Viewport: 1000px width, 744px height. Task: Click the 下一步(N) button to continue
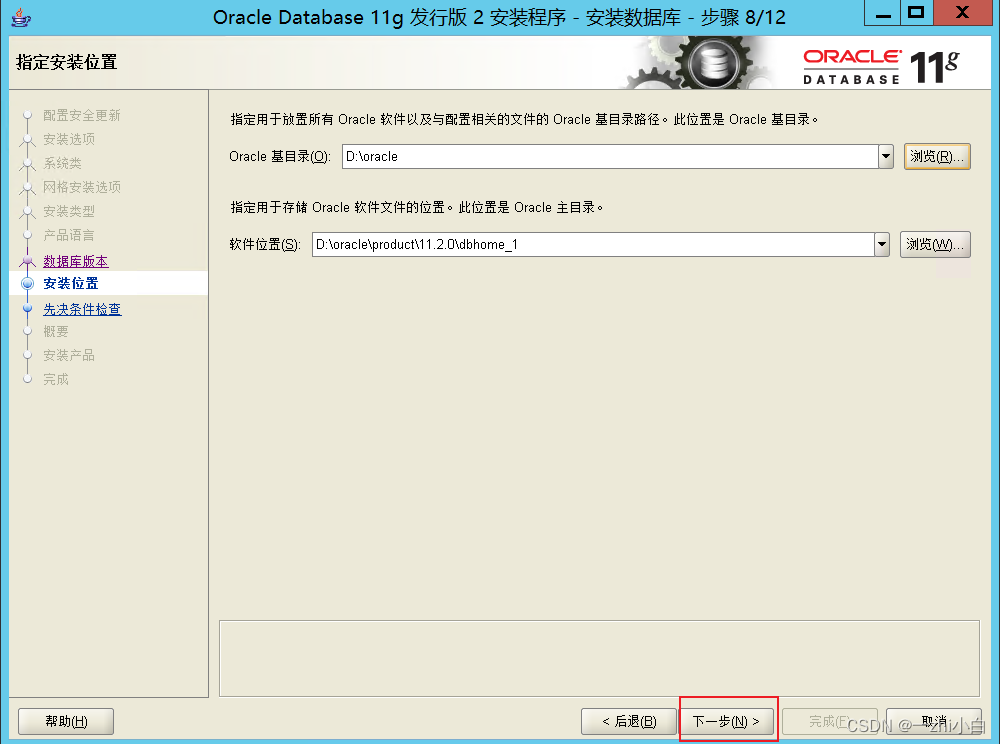728,720
